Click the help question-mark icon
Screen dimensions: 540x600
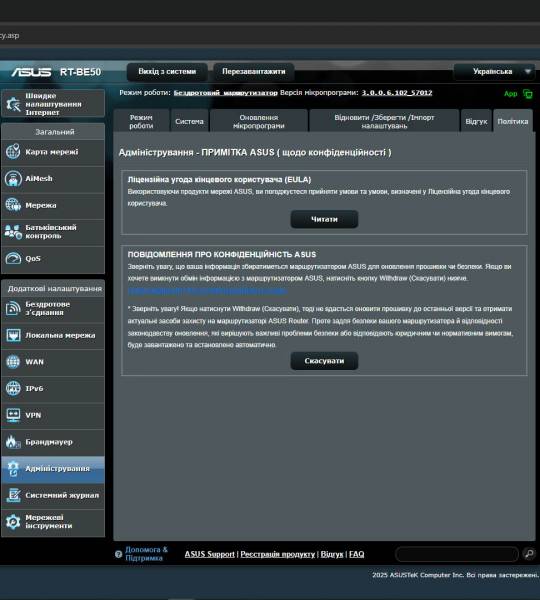(x=118, y=554)
